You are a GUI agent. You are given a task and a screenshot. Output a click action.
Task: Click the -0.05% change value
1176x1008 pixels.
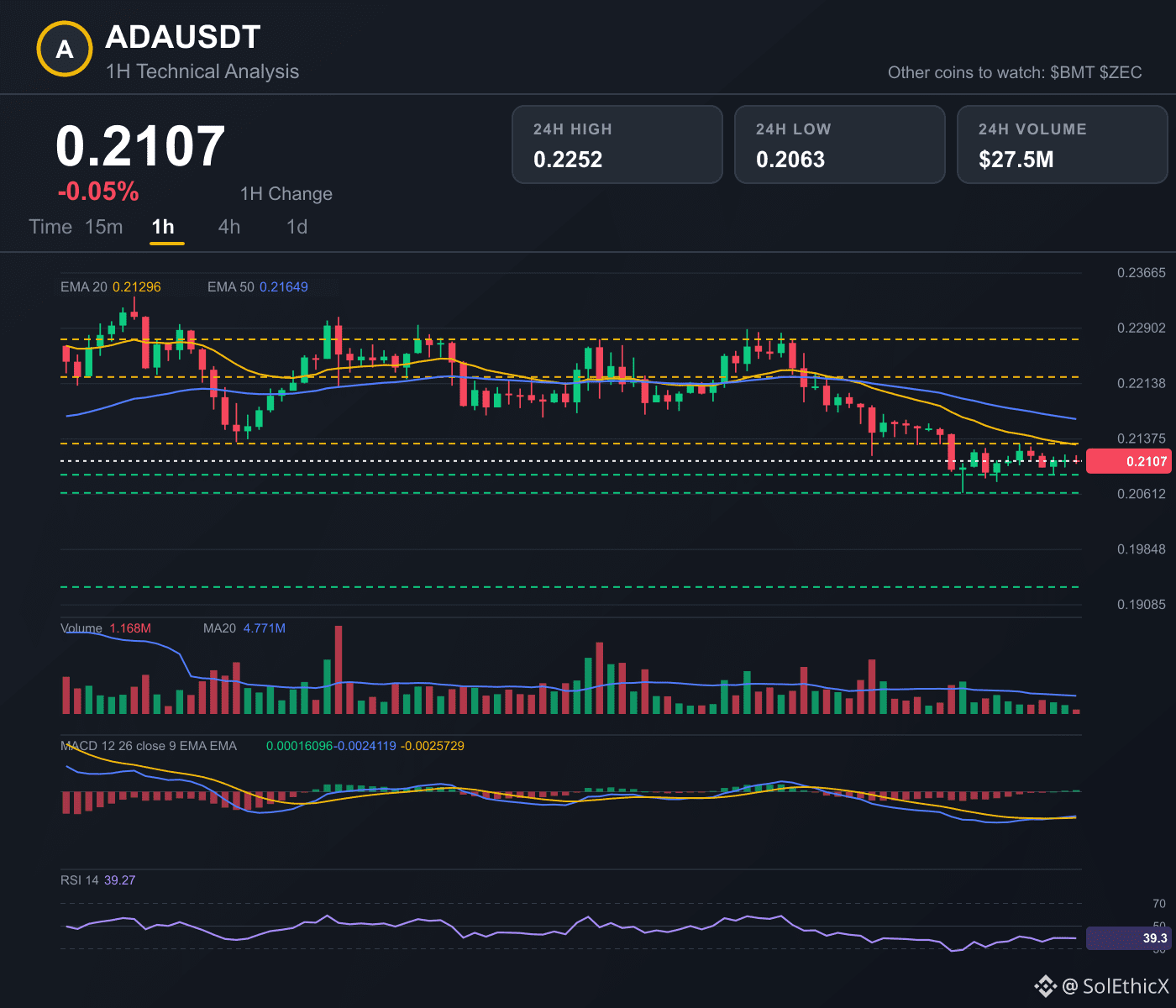click(98, 192)
